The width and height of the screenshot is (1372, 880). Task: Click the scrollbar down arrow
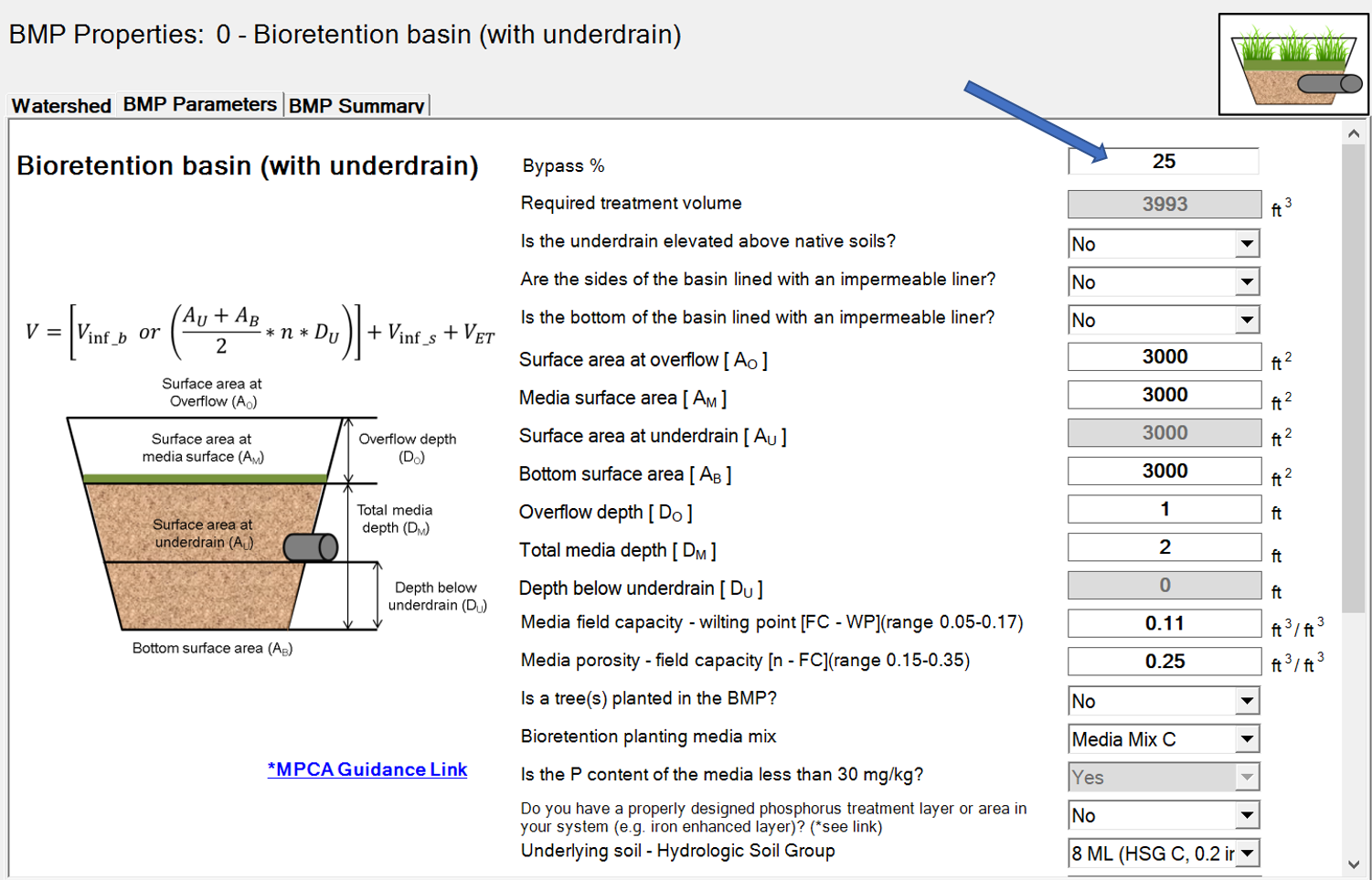pos(1354,864)
